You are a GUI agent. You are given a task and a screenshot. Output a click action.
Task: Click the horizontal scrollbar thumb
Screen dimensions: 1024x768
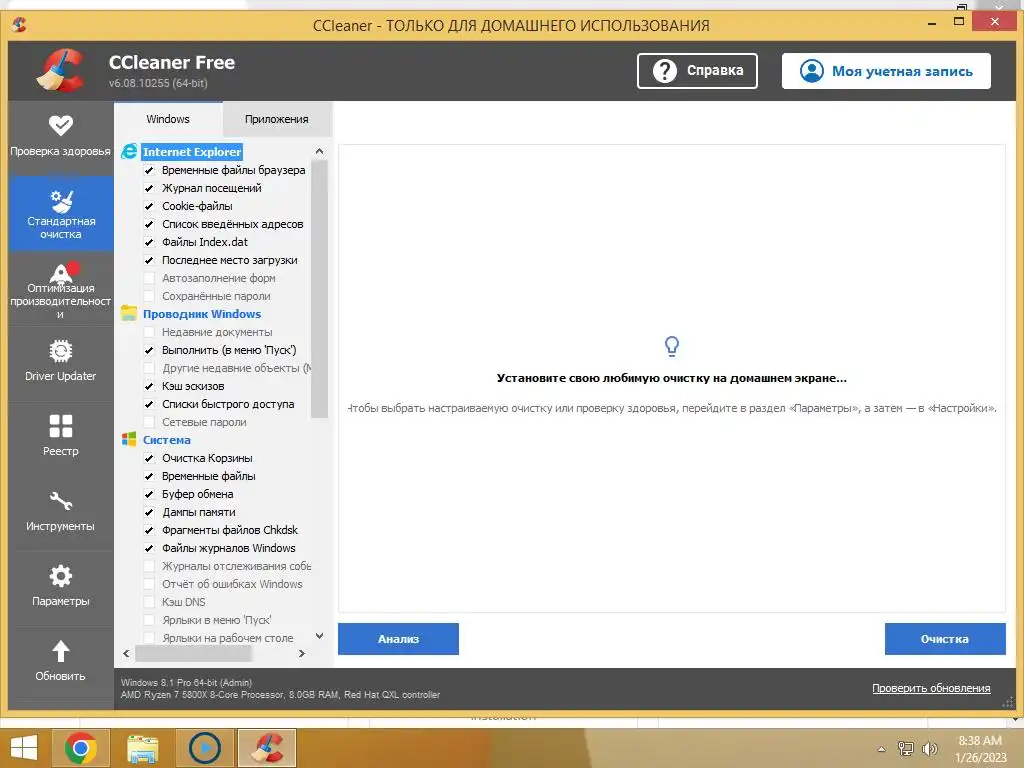[x=193, y=653]
